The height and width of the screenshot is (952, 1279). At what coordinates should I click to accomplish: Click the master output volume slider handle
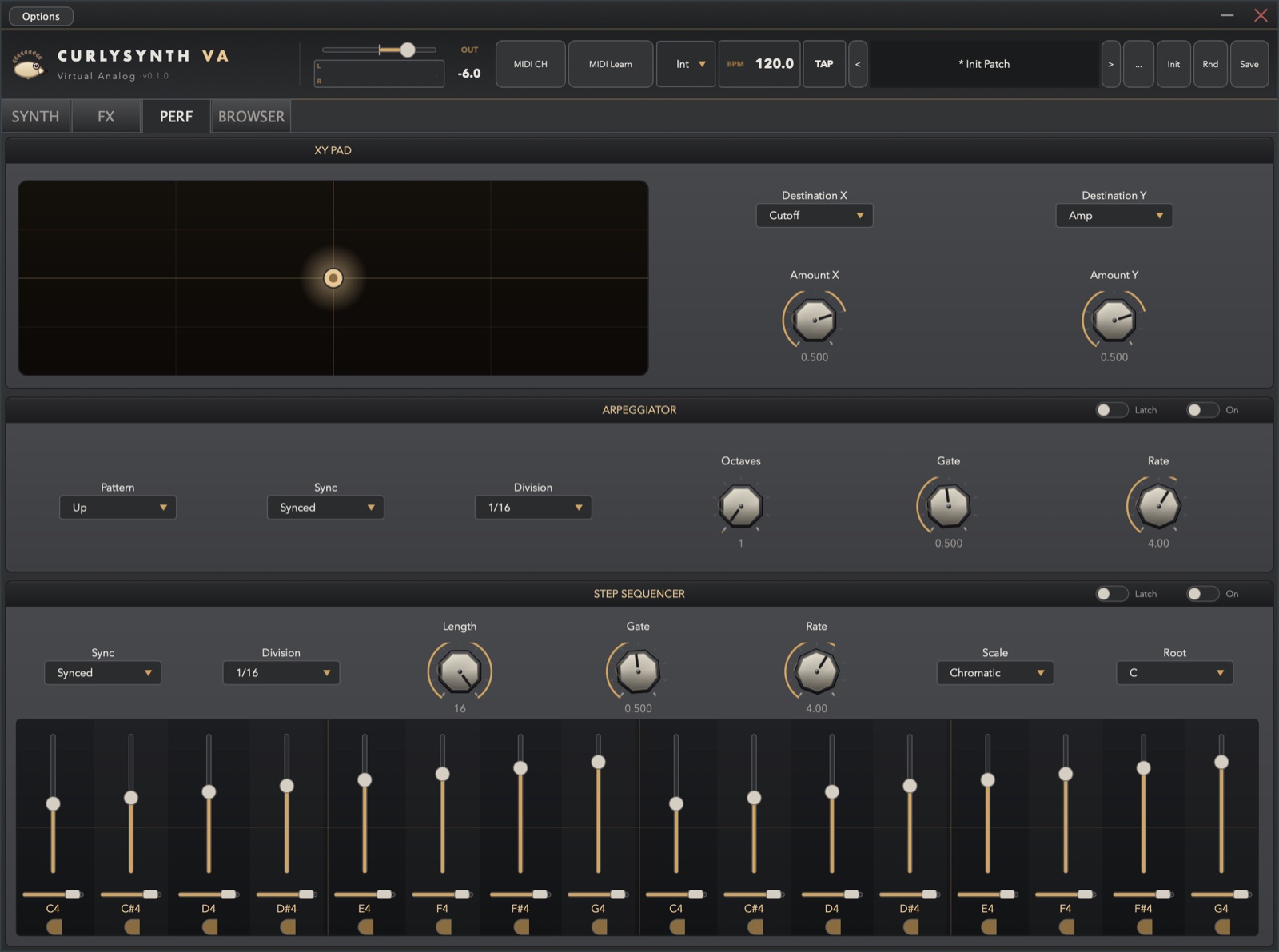point(408,50)
